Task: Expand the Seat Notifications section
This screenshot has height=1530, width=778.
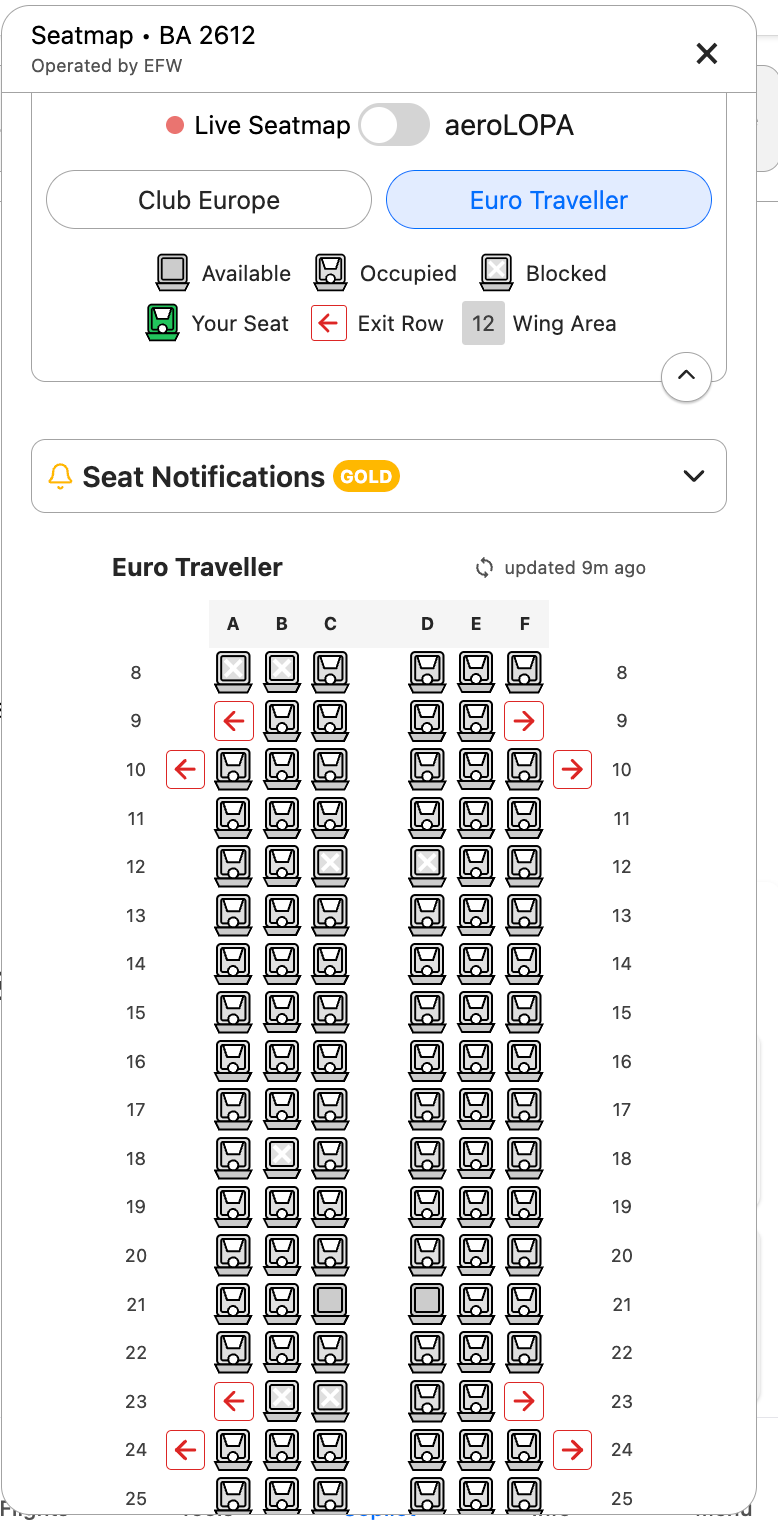Action: (694, 476)
